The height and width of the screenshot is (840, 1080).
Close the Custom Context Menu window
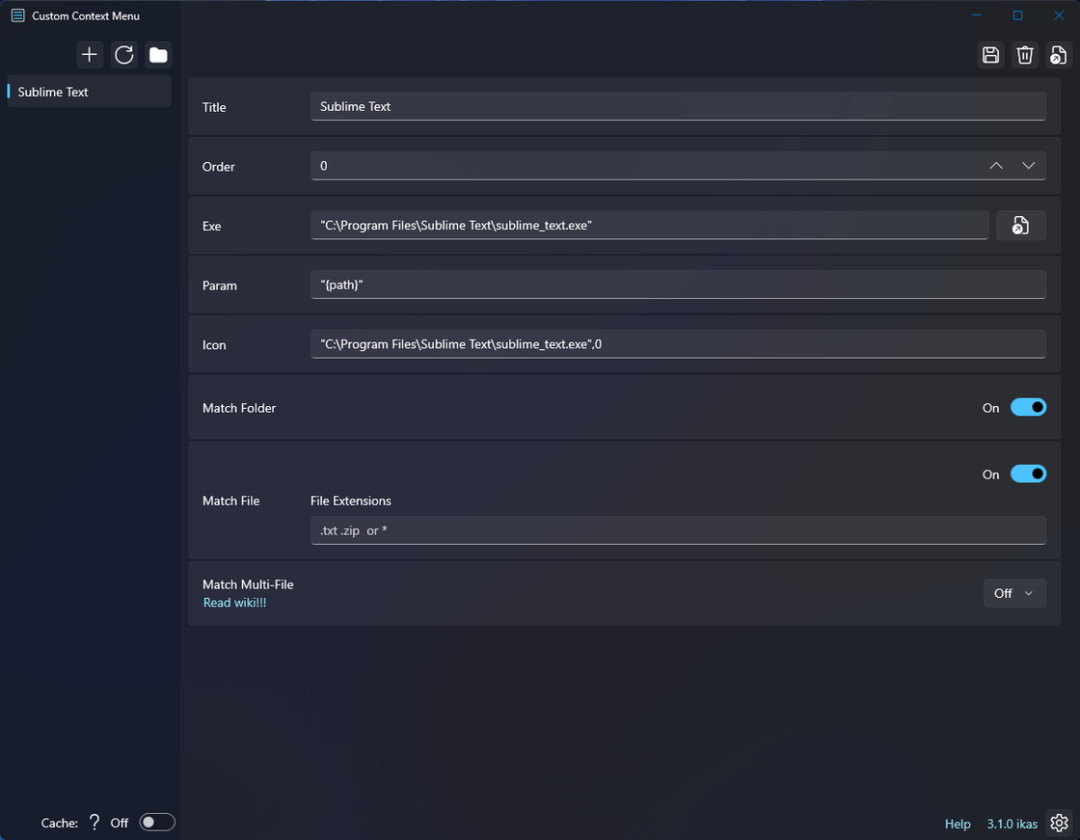[1059, 15]
